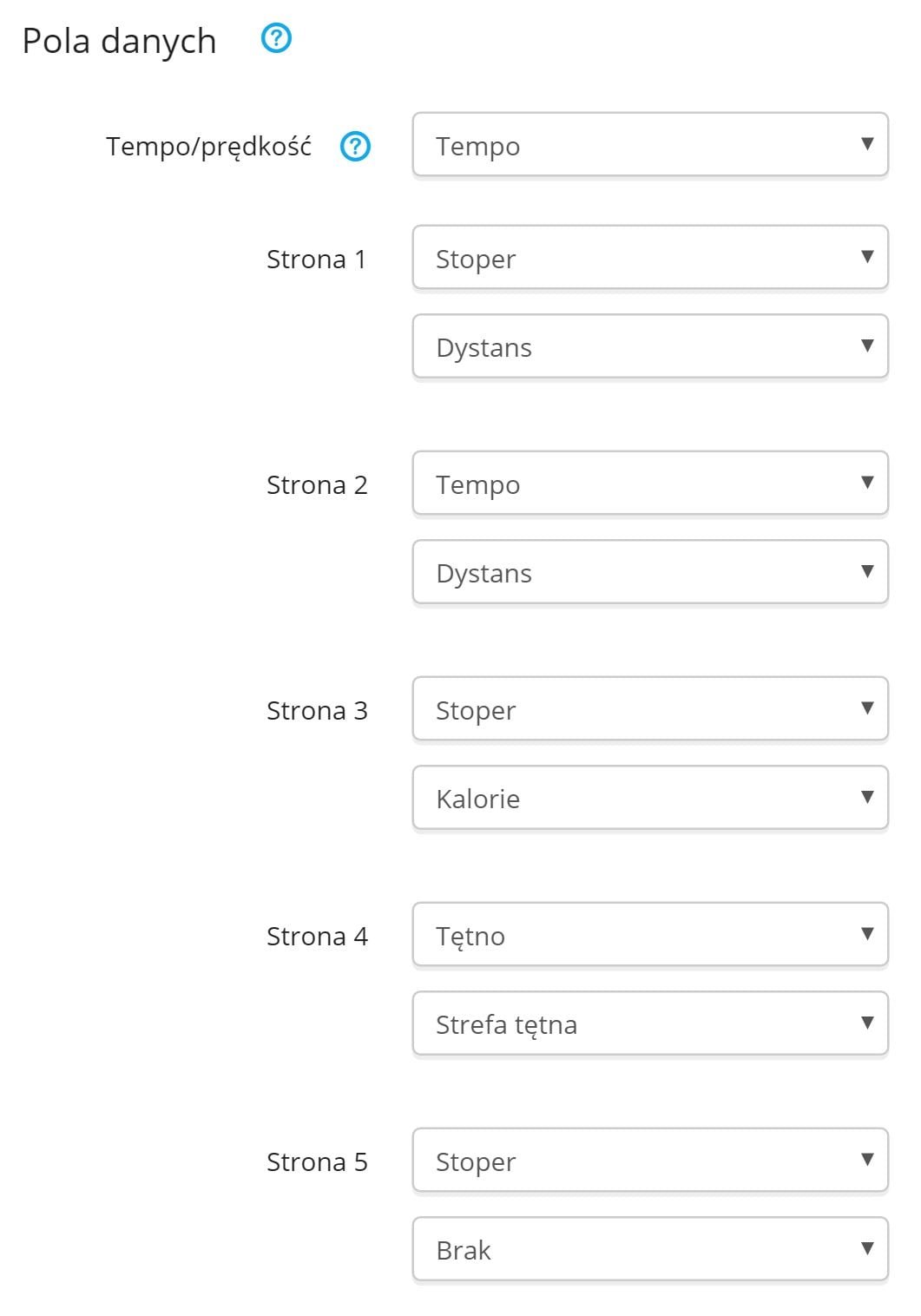Expand the Brak dropdown
Screen dimensions: 921x1316
coord(650,1248)
